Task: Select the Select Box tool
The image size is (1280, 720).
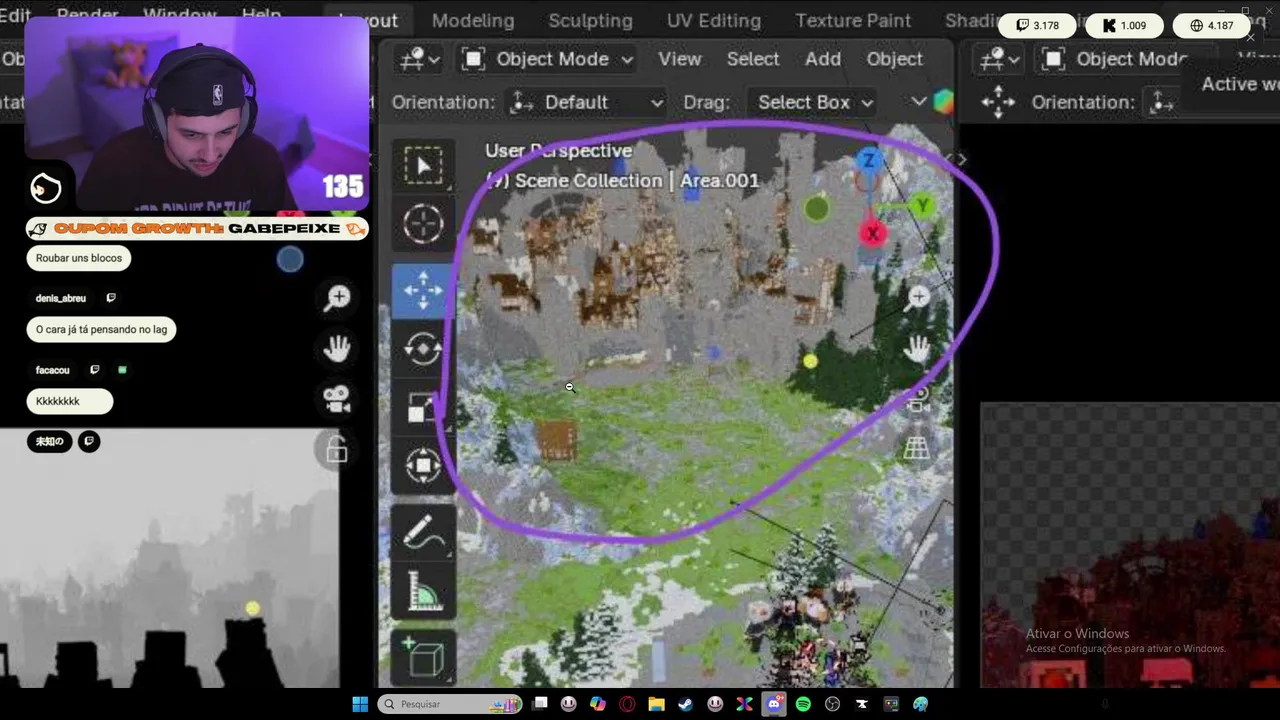Action: 423,165
